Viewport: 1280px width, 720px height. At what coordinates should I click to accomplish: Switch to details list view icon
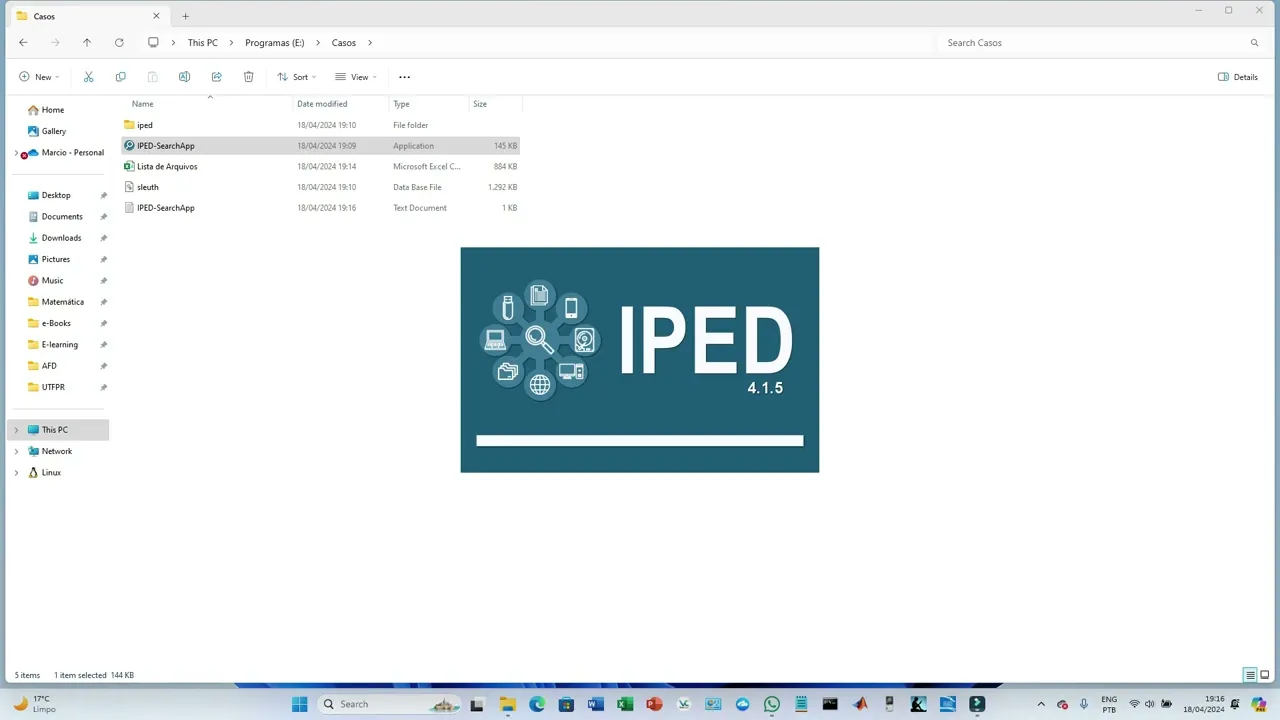tap(1250, 675)
